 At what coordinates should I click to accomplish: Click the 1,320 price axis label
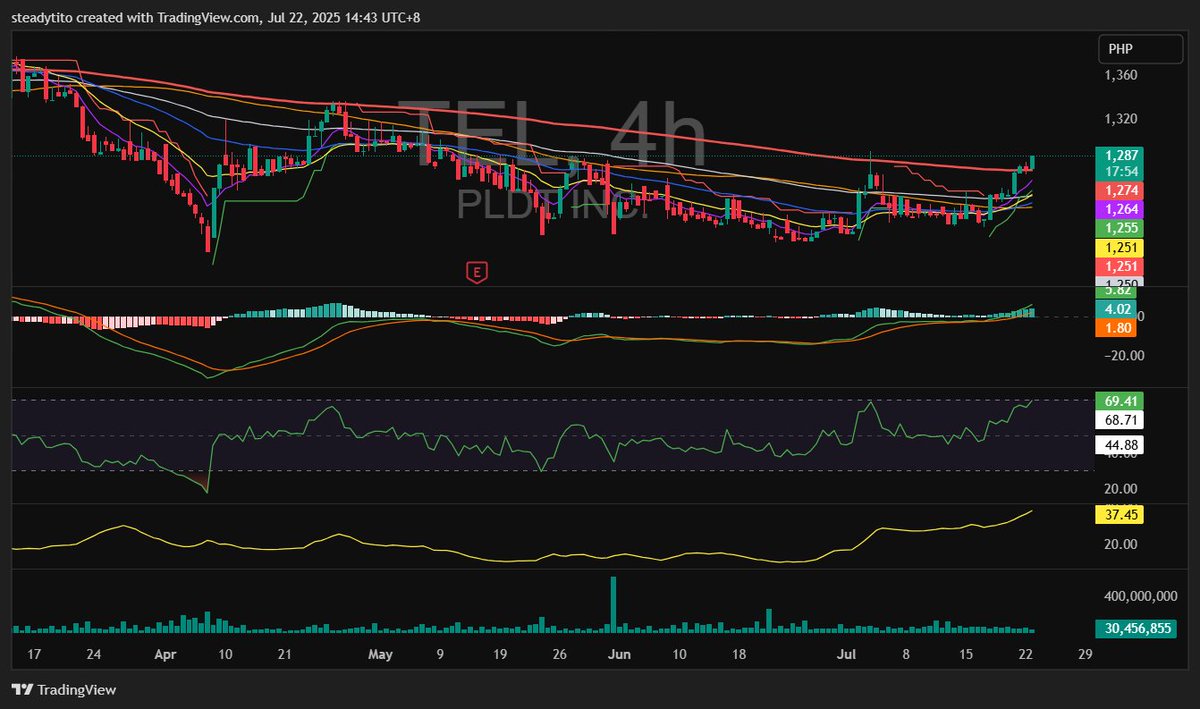point(1120,119)
